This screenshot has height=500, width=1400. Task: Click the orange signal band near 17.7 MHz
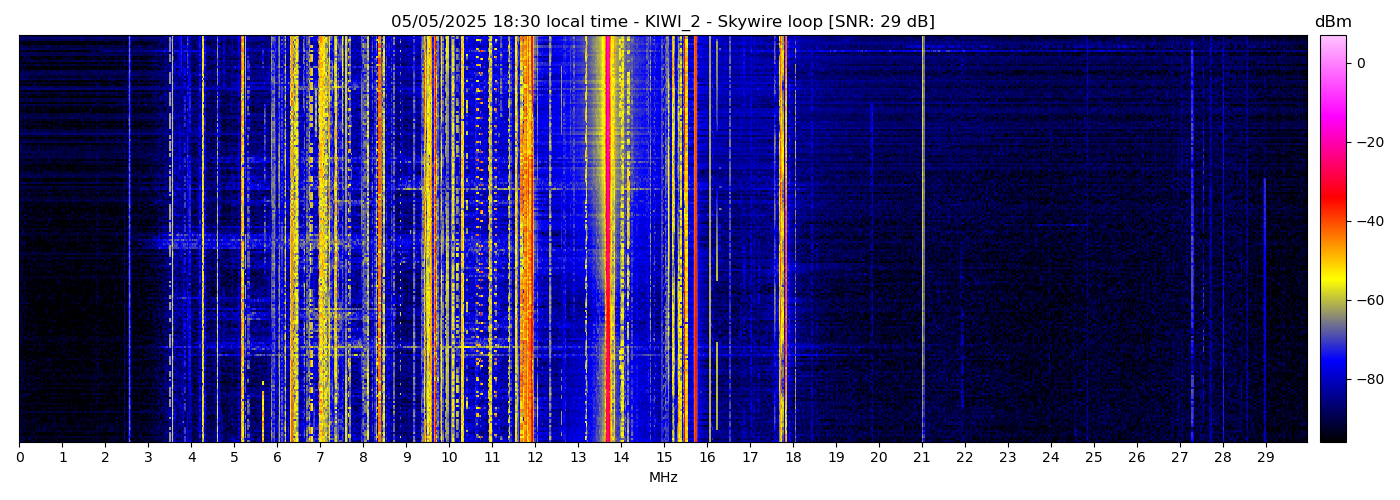tap(780, 240)
